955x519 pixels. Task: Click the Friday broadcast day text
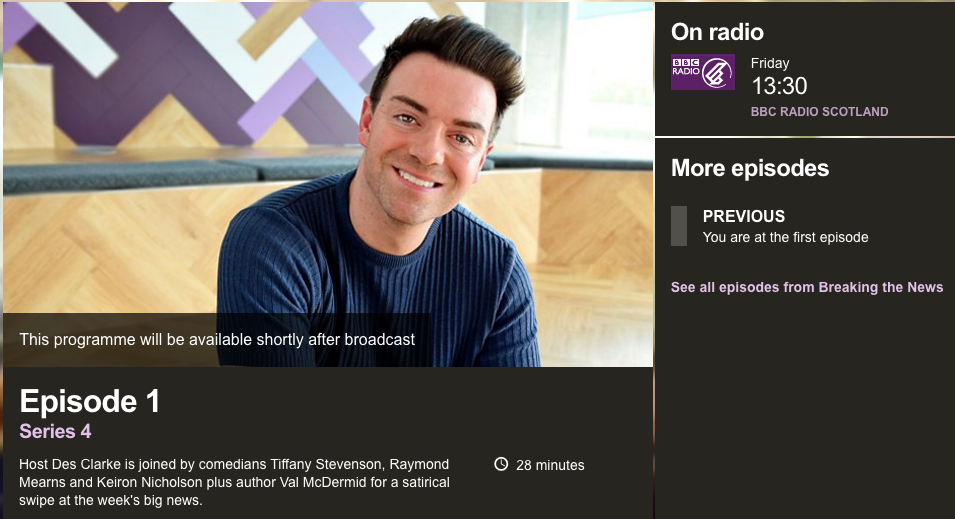[770, 63]
